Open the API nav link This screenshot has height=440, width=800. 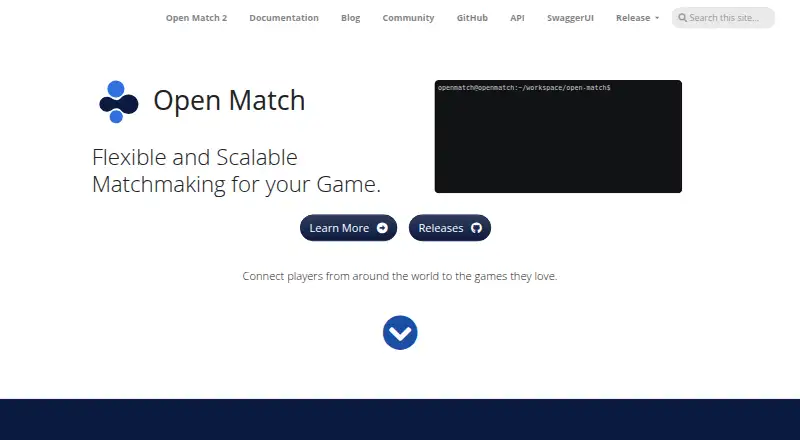pyautogui.click(x=517, y=18)
